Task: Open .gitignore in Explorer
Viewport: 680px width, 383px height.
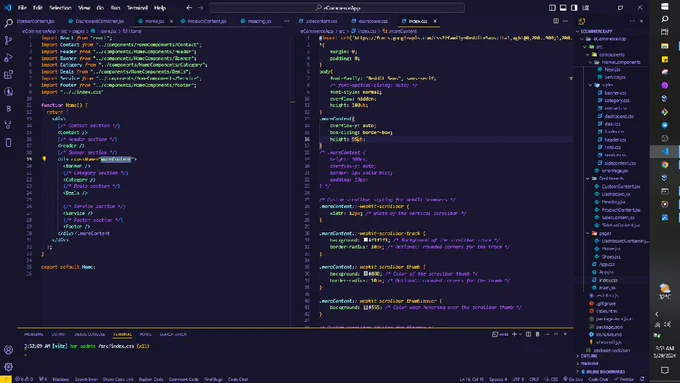Action: (x=605, y=303)
